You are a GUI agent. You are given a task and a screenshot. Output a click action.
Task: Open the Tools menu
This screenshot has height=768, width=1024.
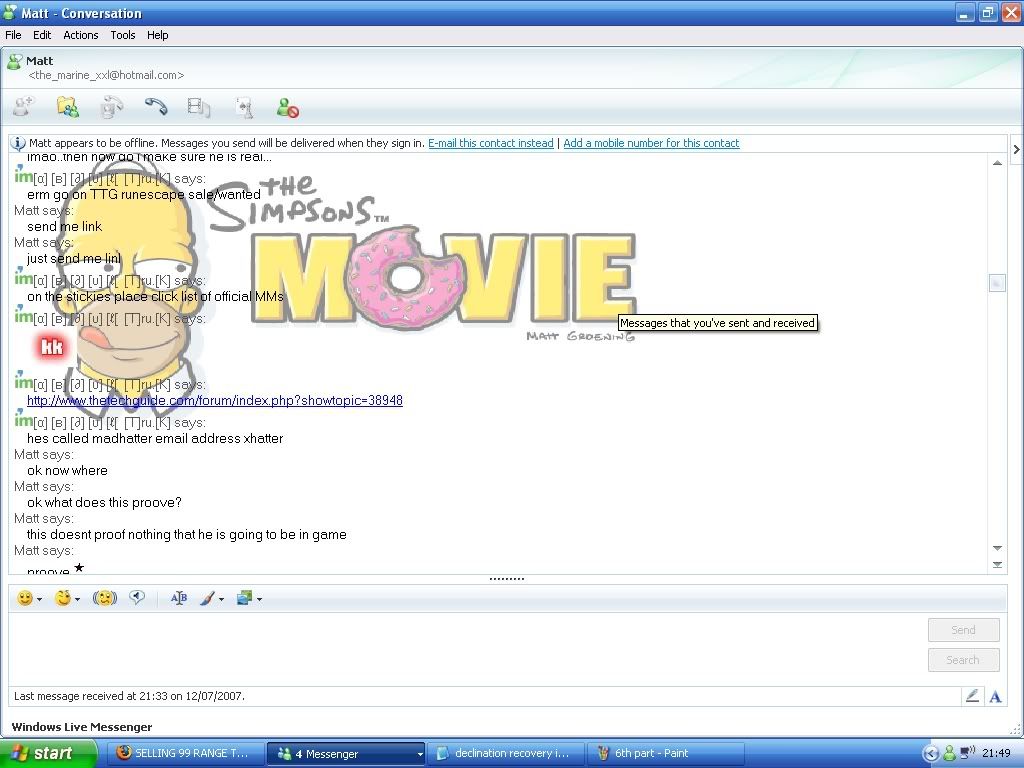123,35
